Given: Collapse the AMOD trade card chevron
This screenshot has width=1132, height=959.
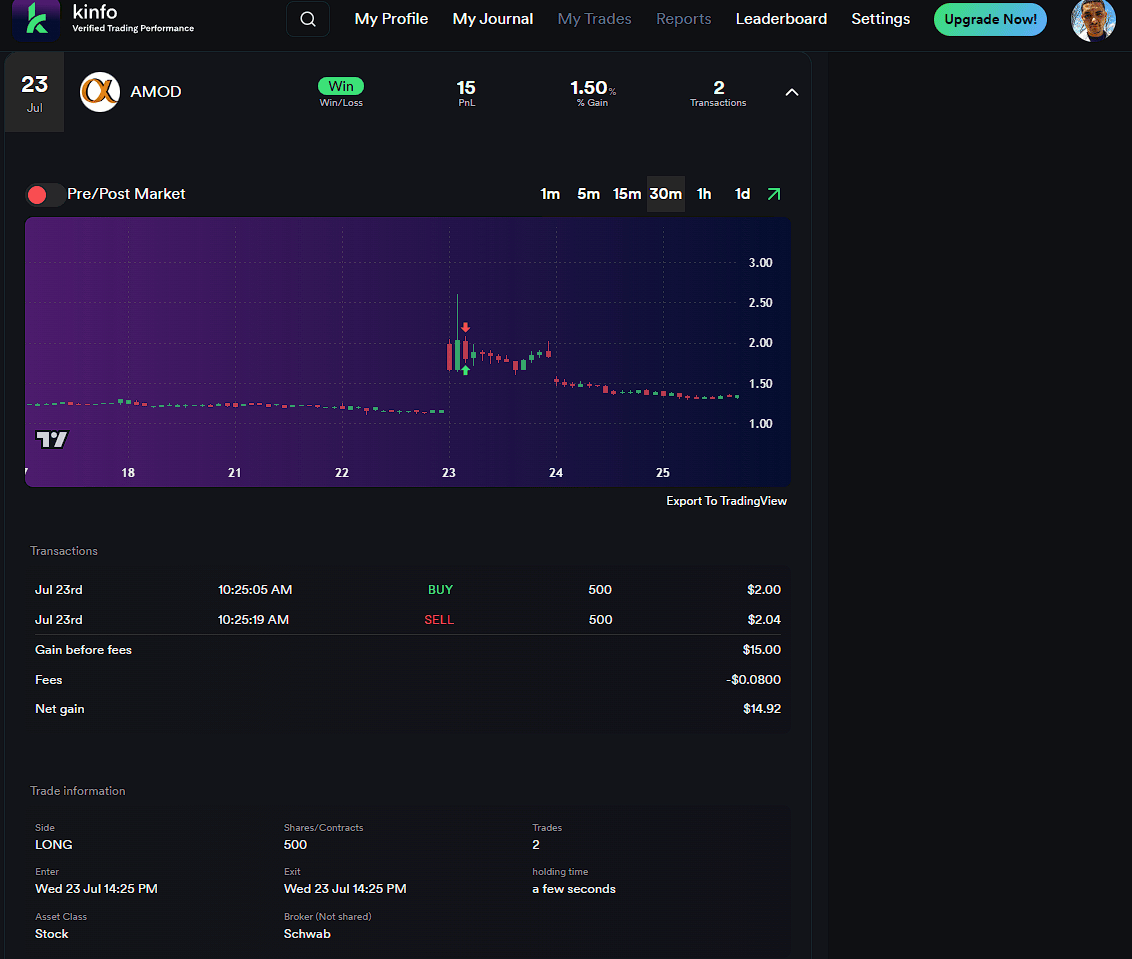Looking at the screenshot, I should click(x=792, y=92).
